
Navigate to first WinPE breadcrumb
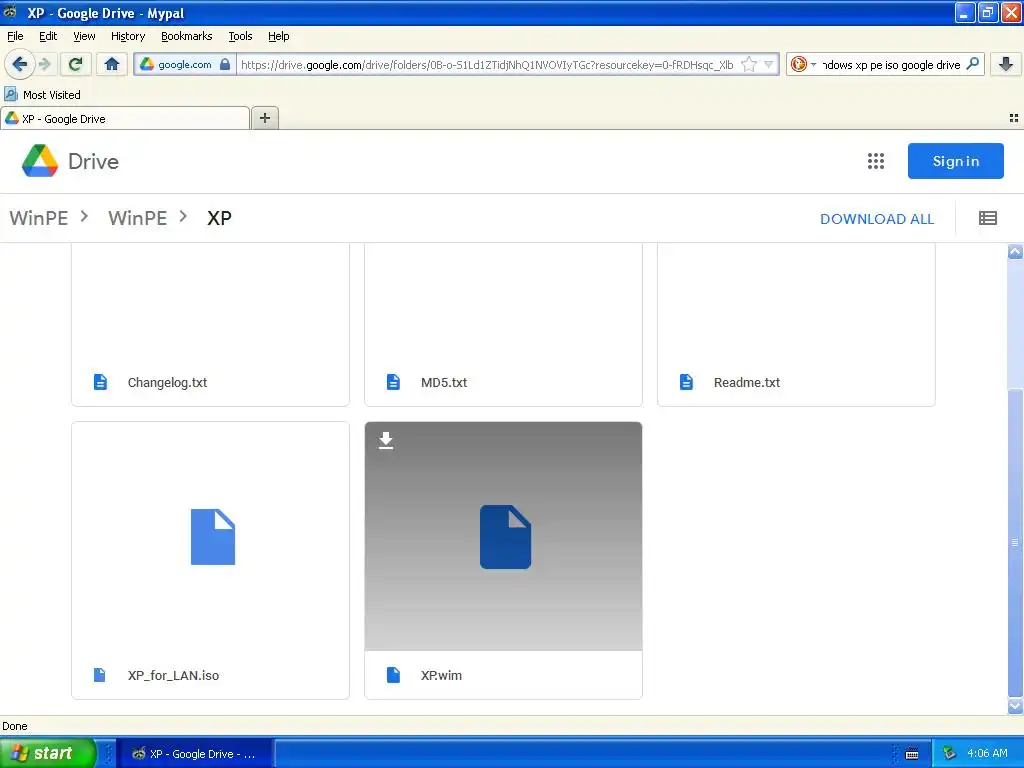pos(39,218)
